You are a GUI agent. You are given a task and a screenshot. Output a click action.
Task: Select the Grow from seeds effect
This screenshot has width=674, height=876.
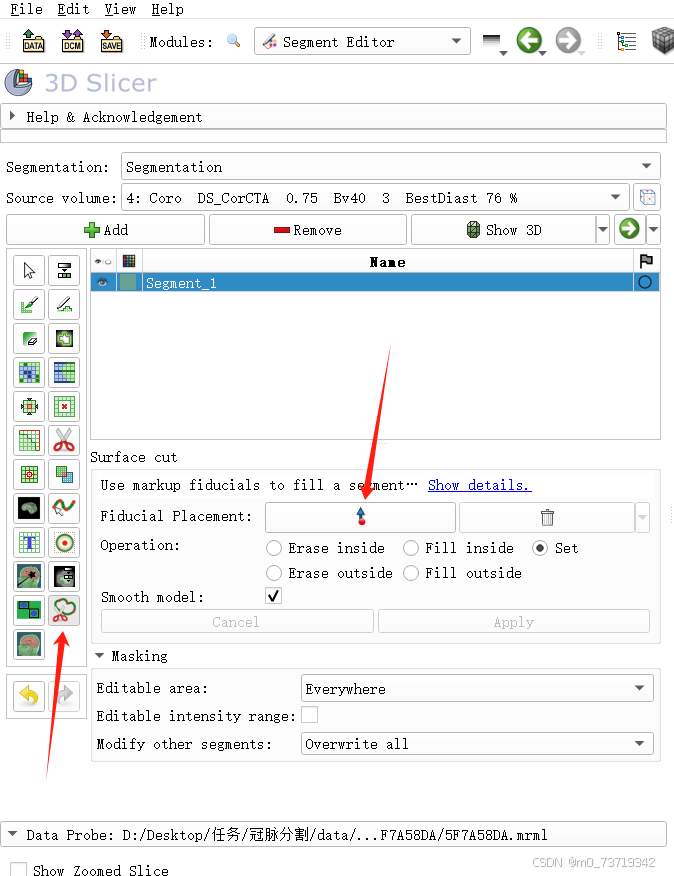point(29,373)
